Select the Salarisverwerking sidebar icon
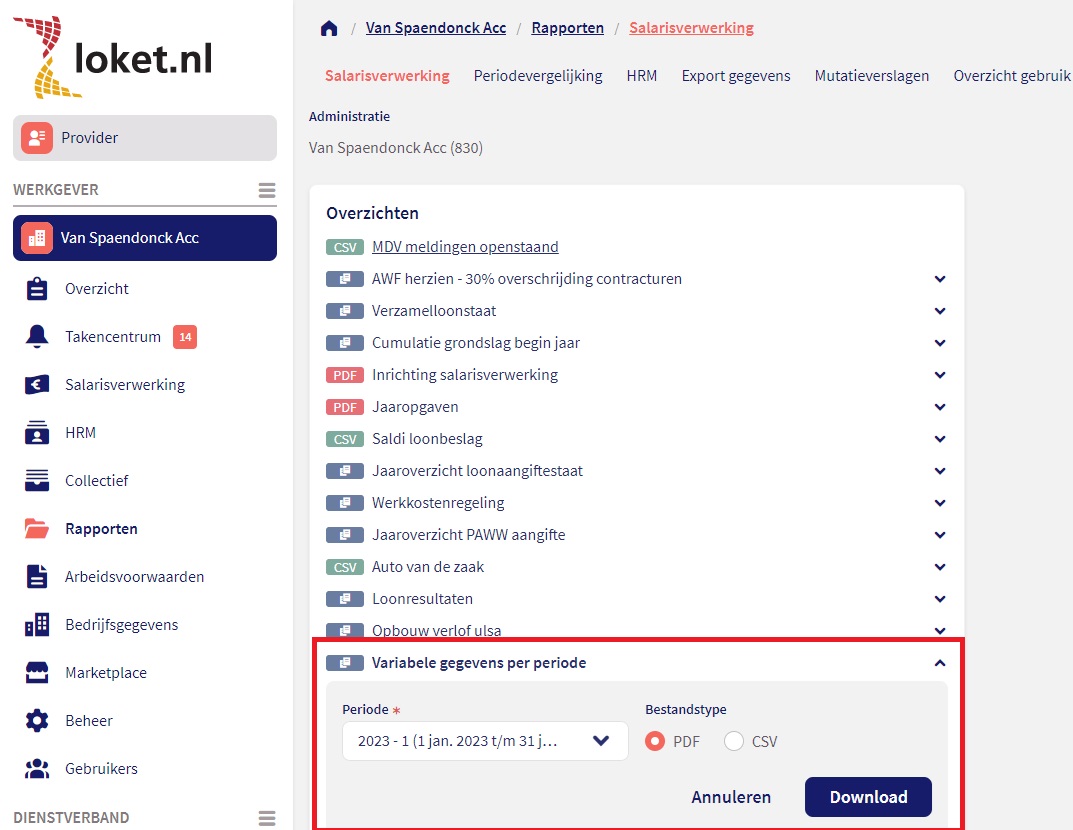This screenshot has height=830, width=1073. click(123, 384)
